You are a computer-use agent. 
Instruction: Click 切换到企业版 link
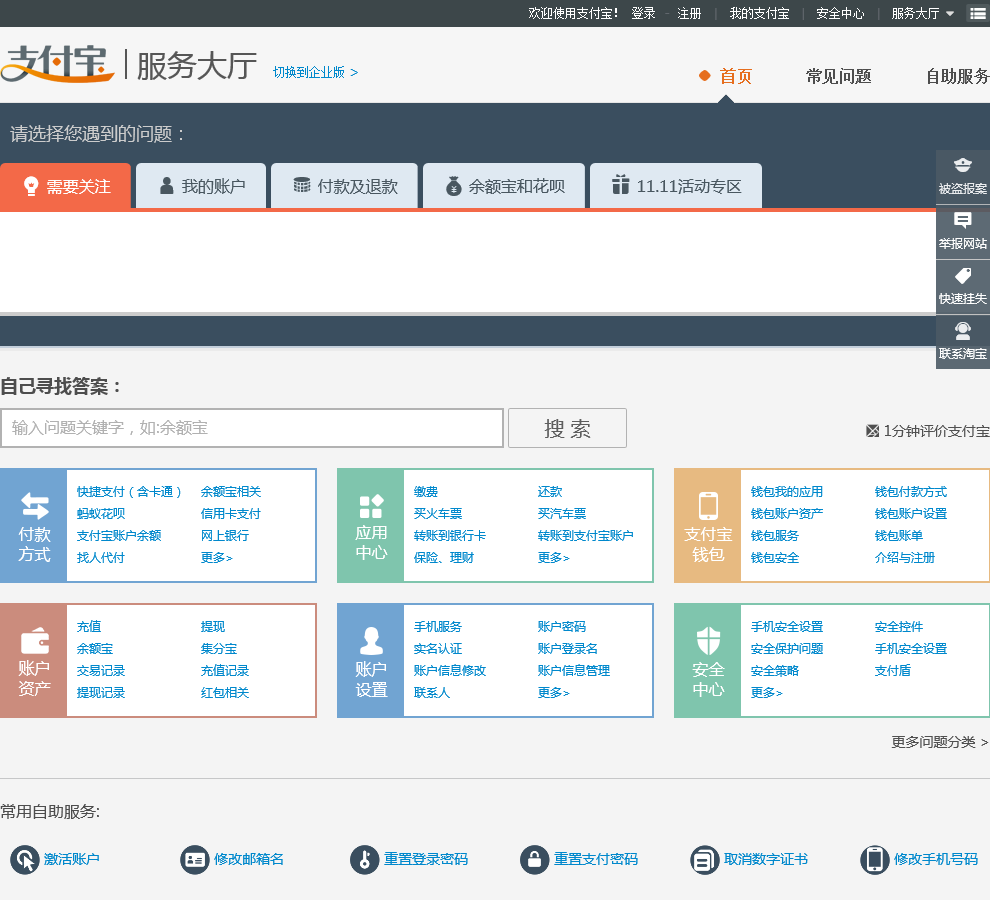[315, 73]
